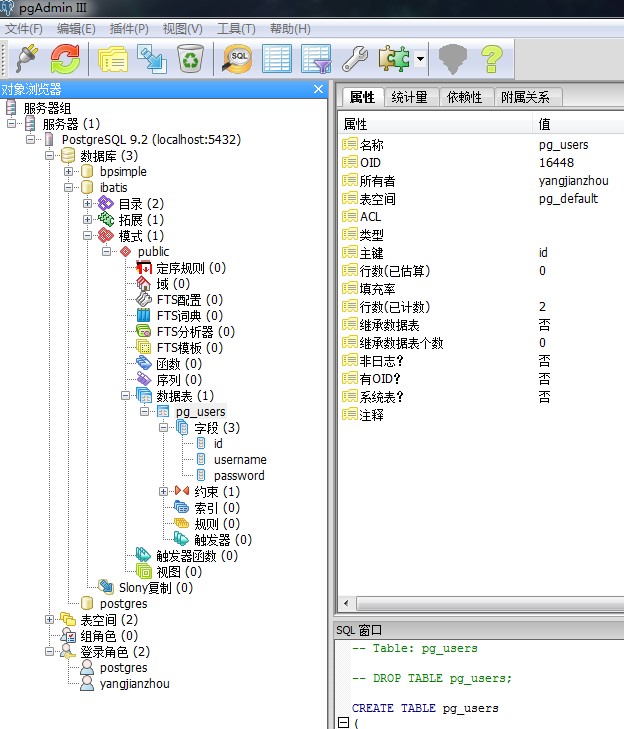This screenshot has width=624, height=729.
Task: Select the Slony复制 (0) node
Action: [x=156, y=588]
